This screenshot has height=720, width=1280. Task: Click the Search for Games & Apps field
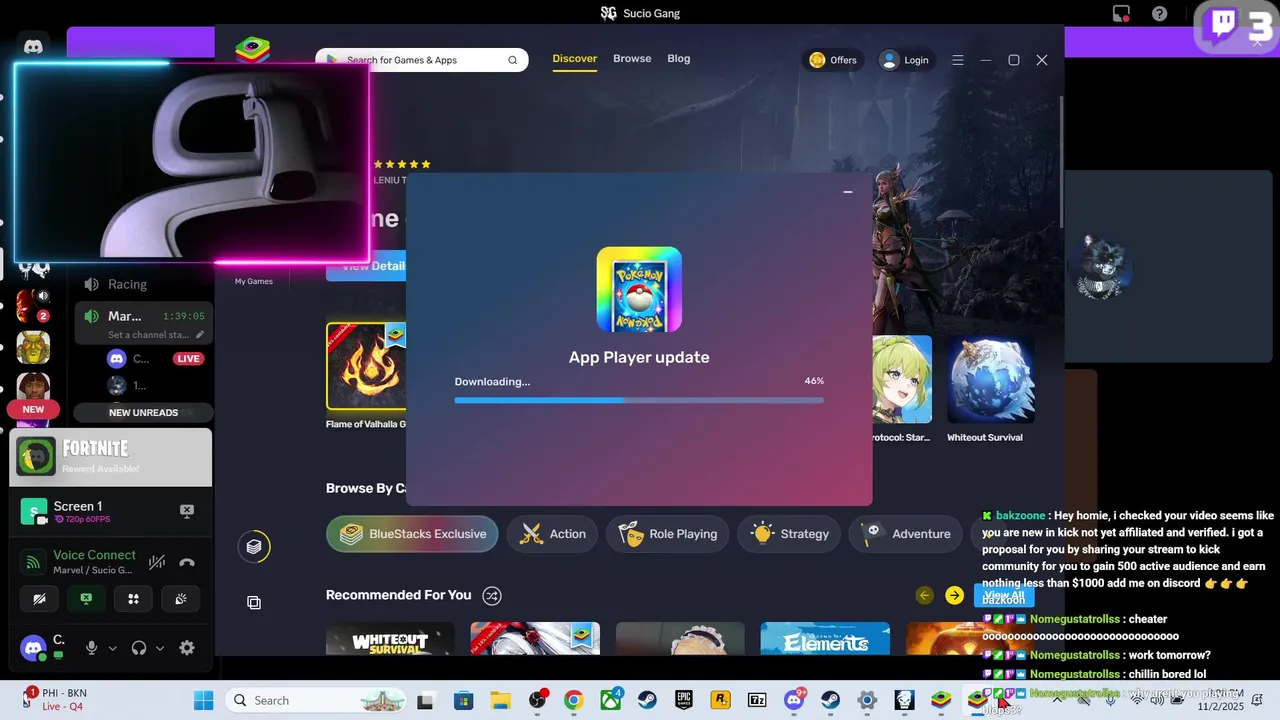point(422,60)
